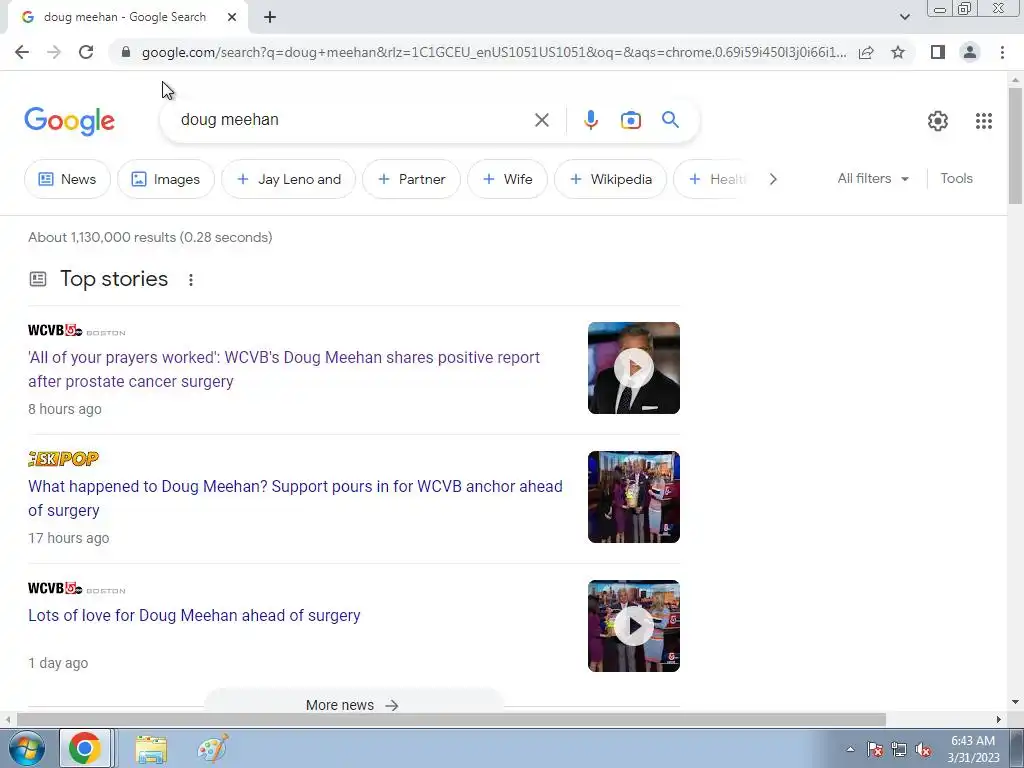Screen dimensions: 1024x768
Task: Open the Chrome profile avatar
Action: [970, 52]
